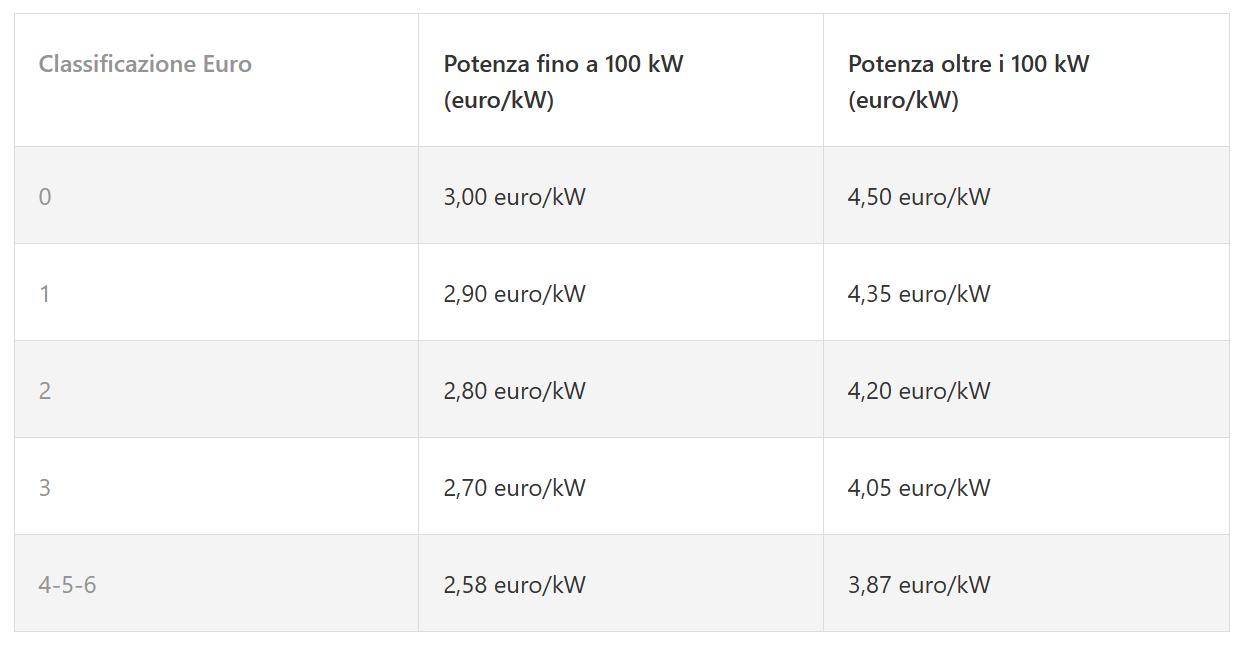The height and width of the screenshot is (648, 1245).
Task: Select Euro classification cell "1"
Action: (x=45, y=294)
